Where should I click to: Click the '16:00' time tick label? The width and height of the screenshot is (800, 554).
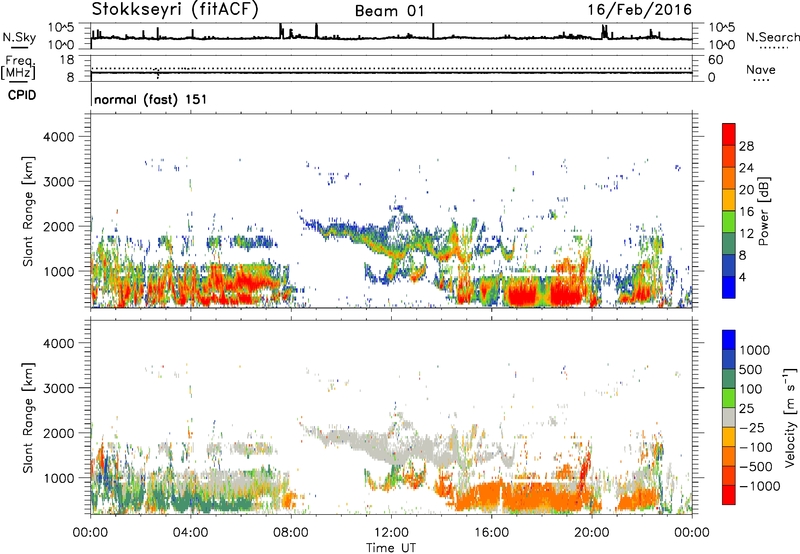pos(491,533)
